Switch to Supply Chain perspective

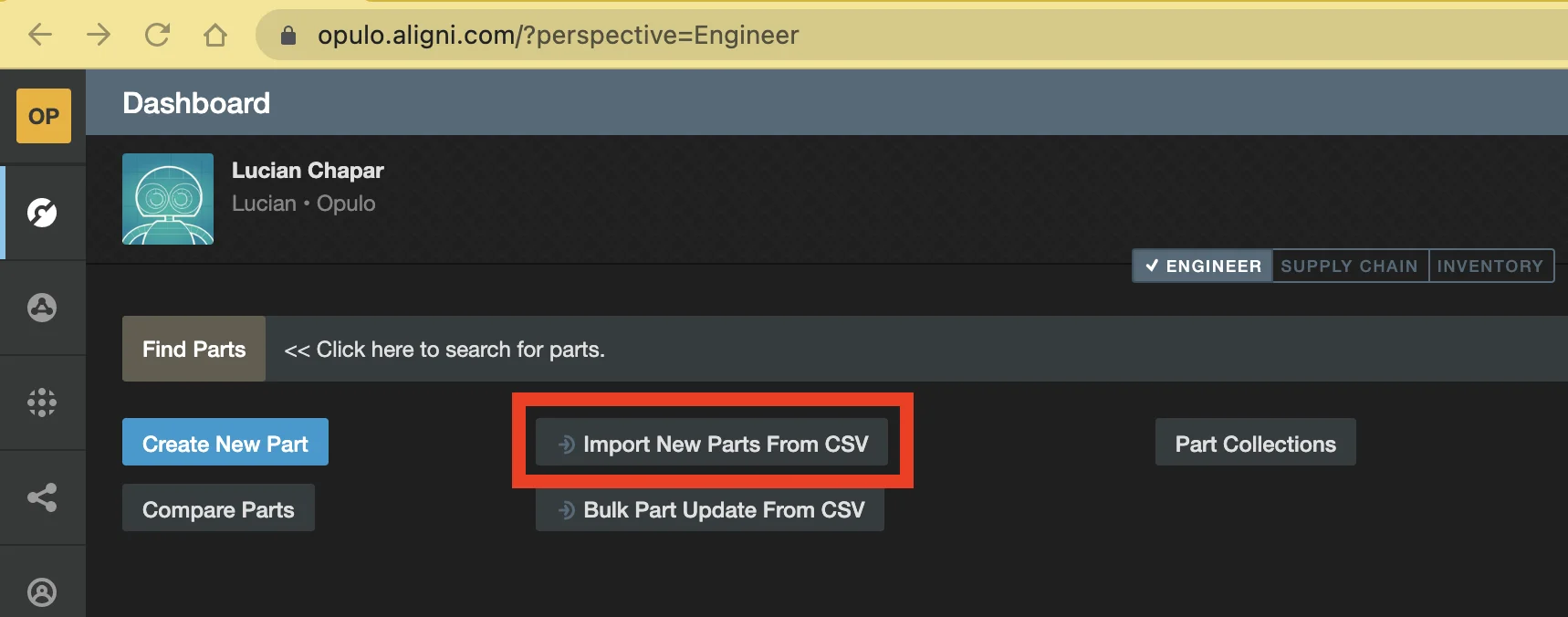coord(1349,266)
